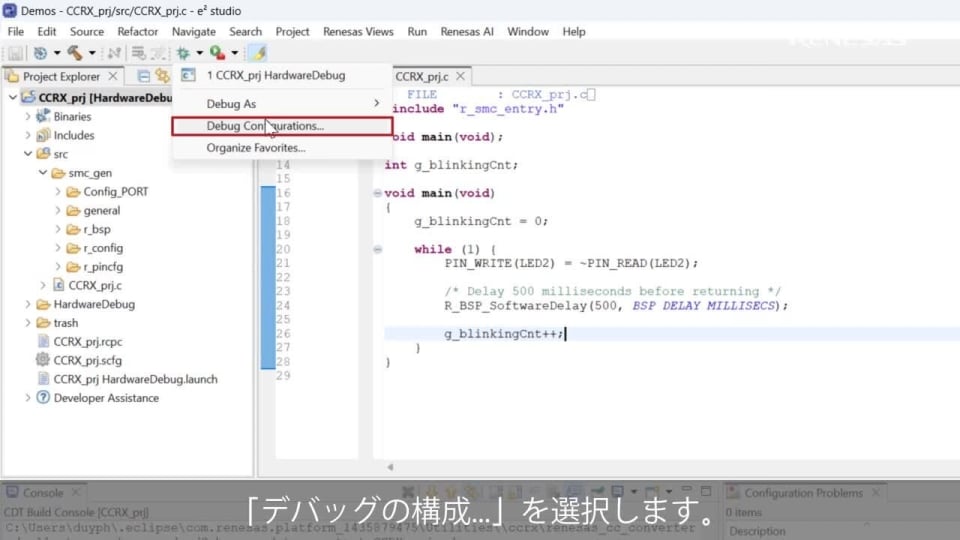Open the Debug launch dropdown arrow
This screenshot has width=960, height=540.
199,53
